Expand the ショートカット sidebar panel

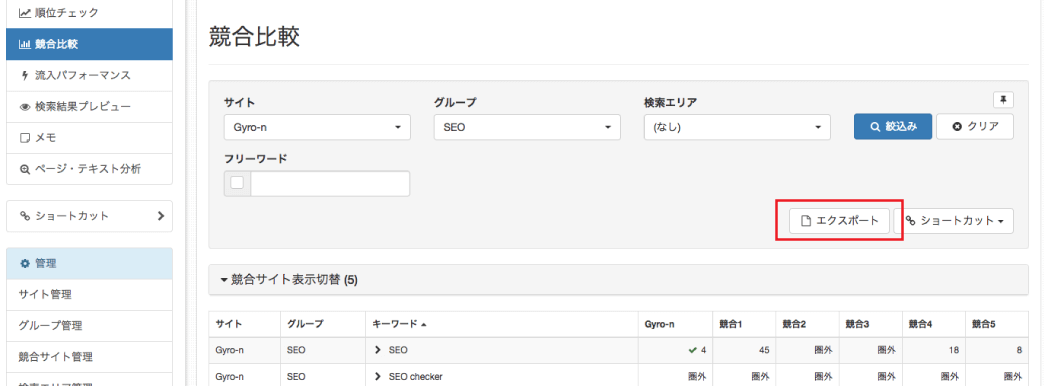click(89, 216)
